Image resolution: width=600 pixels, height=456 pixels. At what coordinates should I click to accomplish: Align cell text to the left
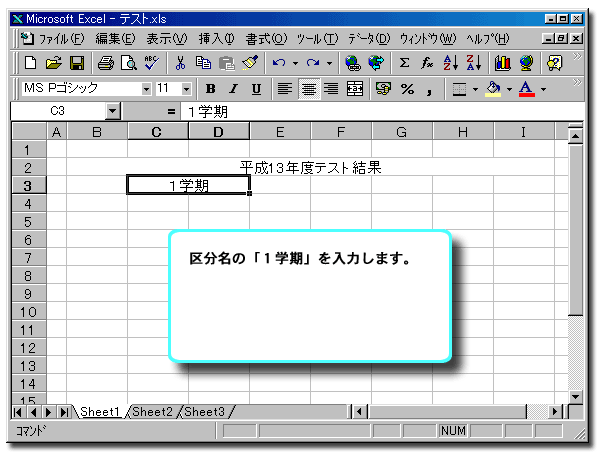click(285, 89)
